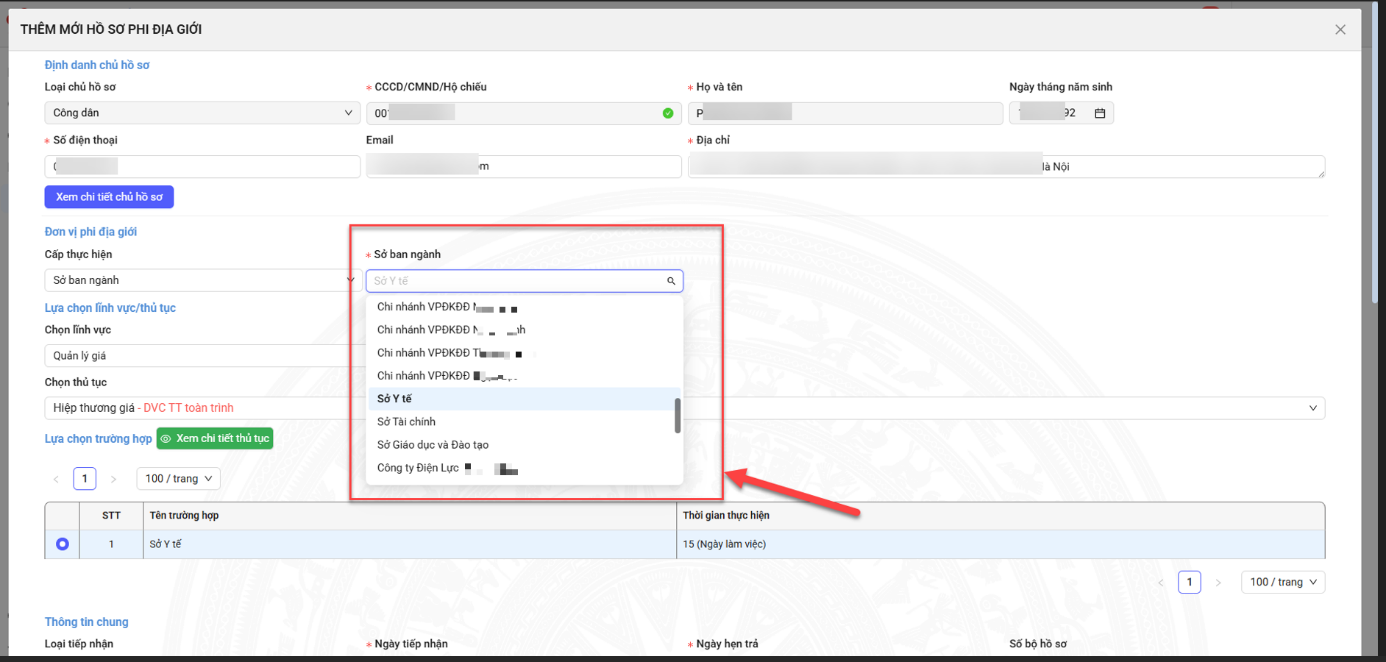The width and height of the screenshot is (1386, 662).
Task: Select Sở Tài chính from the list
Action: 406,422
